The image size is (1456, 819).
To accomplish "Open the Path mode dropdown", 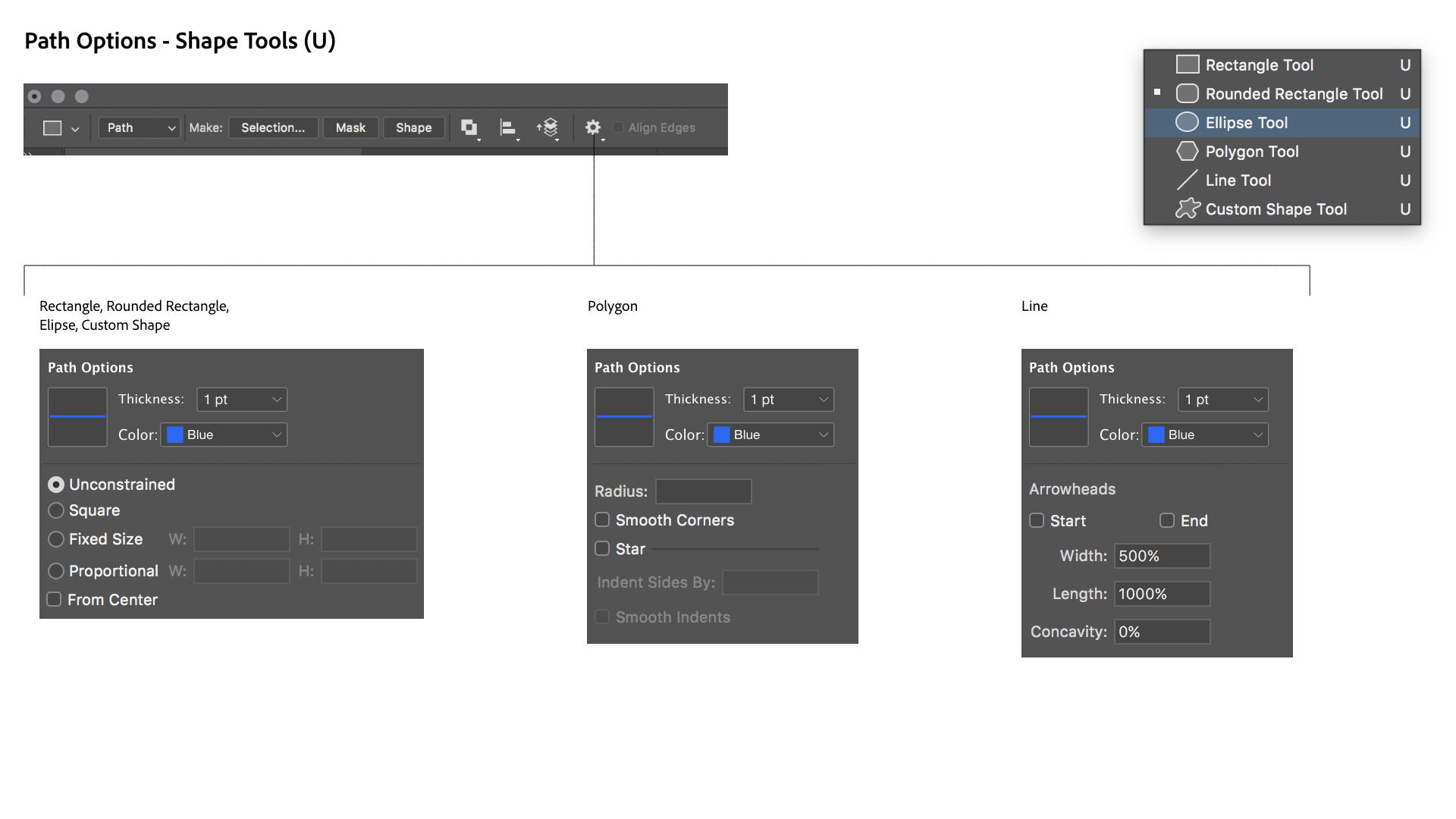I will pyautogui.click(x=140, y=127).
